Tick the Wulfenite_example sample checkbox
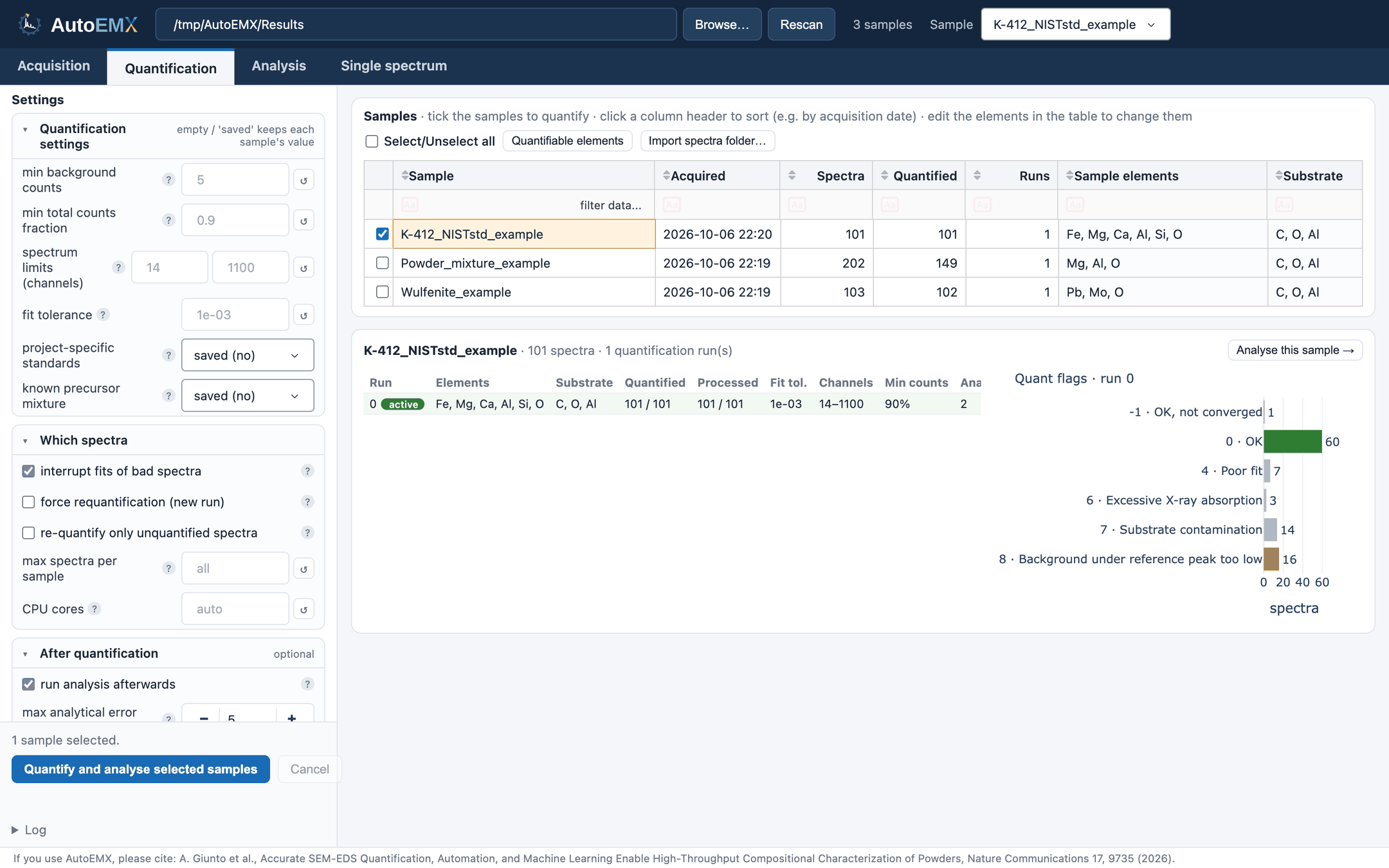The image size is (1389, 868). 382,292
